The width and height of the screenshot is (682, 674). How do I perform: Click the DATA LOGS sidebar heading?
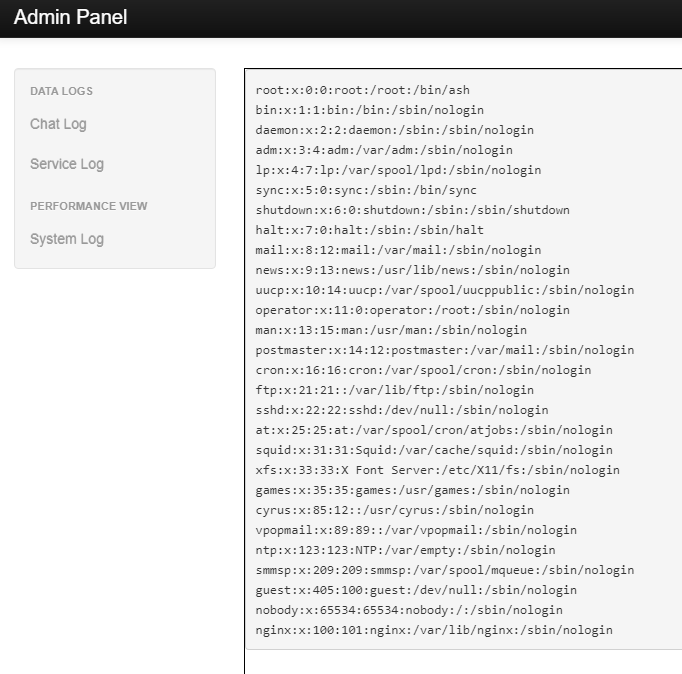[x=61, y=91]
